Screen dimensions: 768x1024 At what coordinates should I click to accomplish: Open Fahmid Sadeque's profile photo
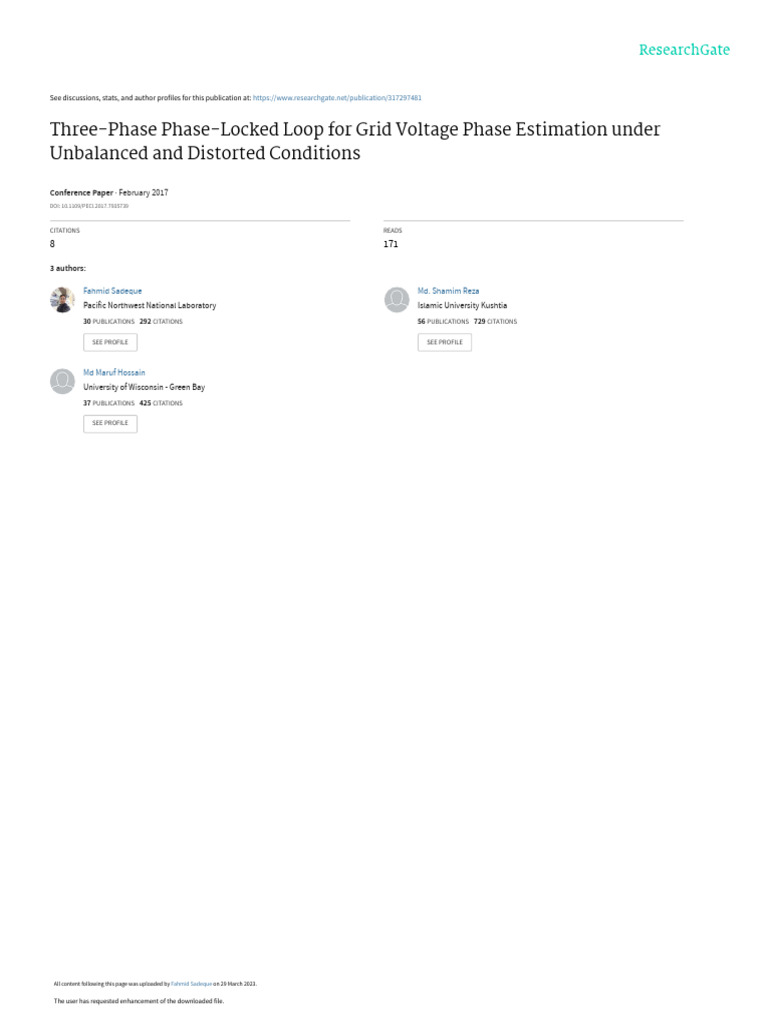[x=62, y=299]
